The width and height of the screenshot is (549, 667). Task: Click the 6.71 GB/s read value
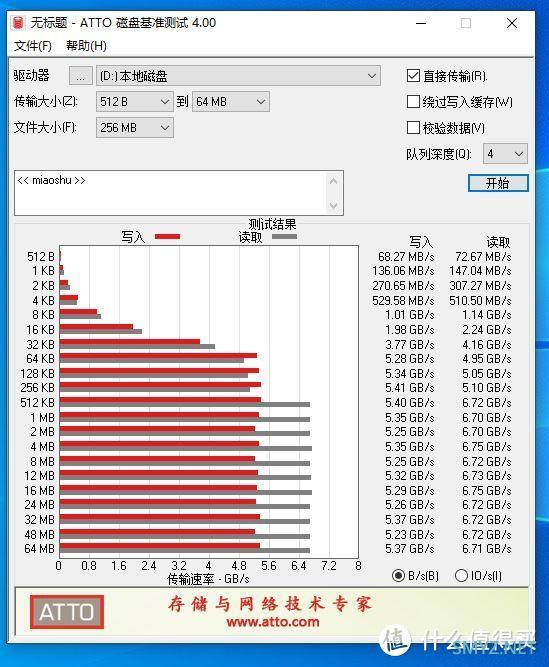coord(486,549)
